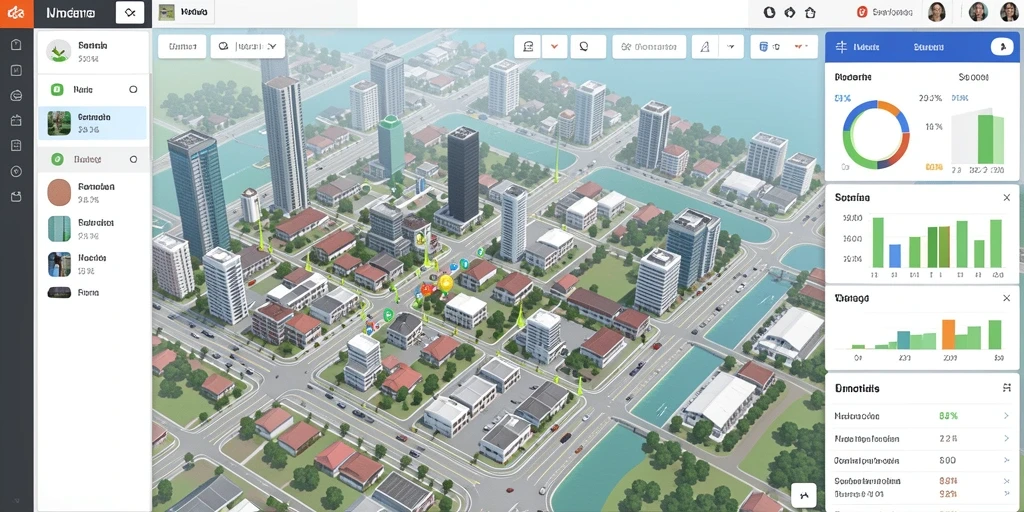Viewport: 1024px width, 512px height.
Task: Click the blue shield icon on map toolbar
Action: tap(763, 47)
